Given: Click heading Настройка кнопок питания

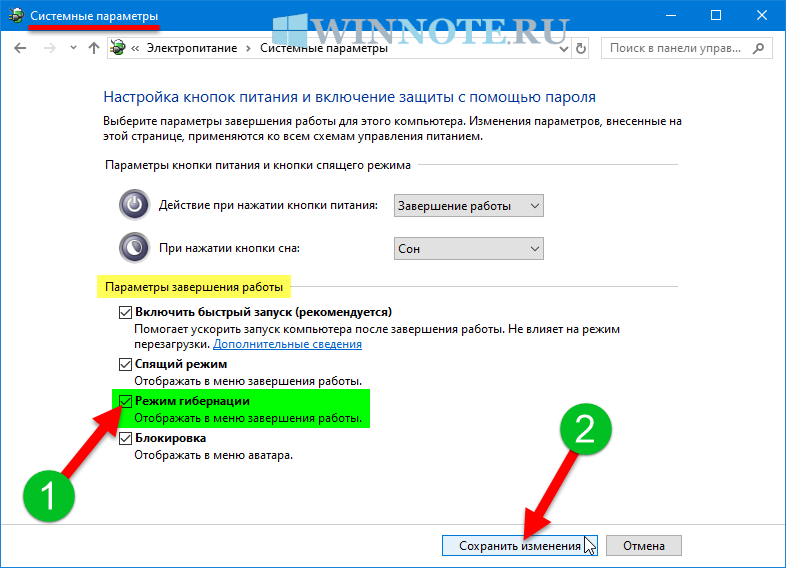Looking at the screenshot, I should tap(349, 97).
